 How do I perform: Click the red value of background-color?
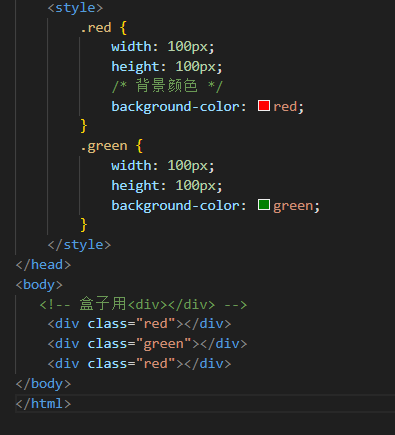click(x=285, y=107)
